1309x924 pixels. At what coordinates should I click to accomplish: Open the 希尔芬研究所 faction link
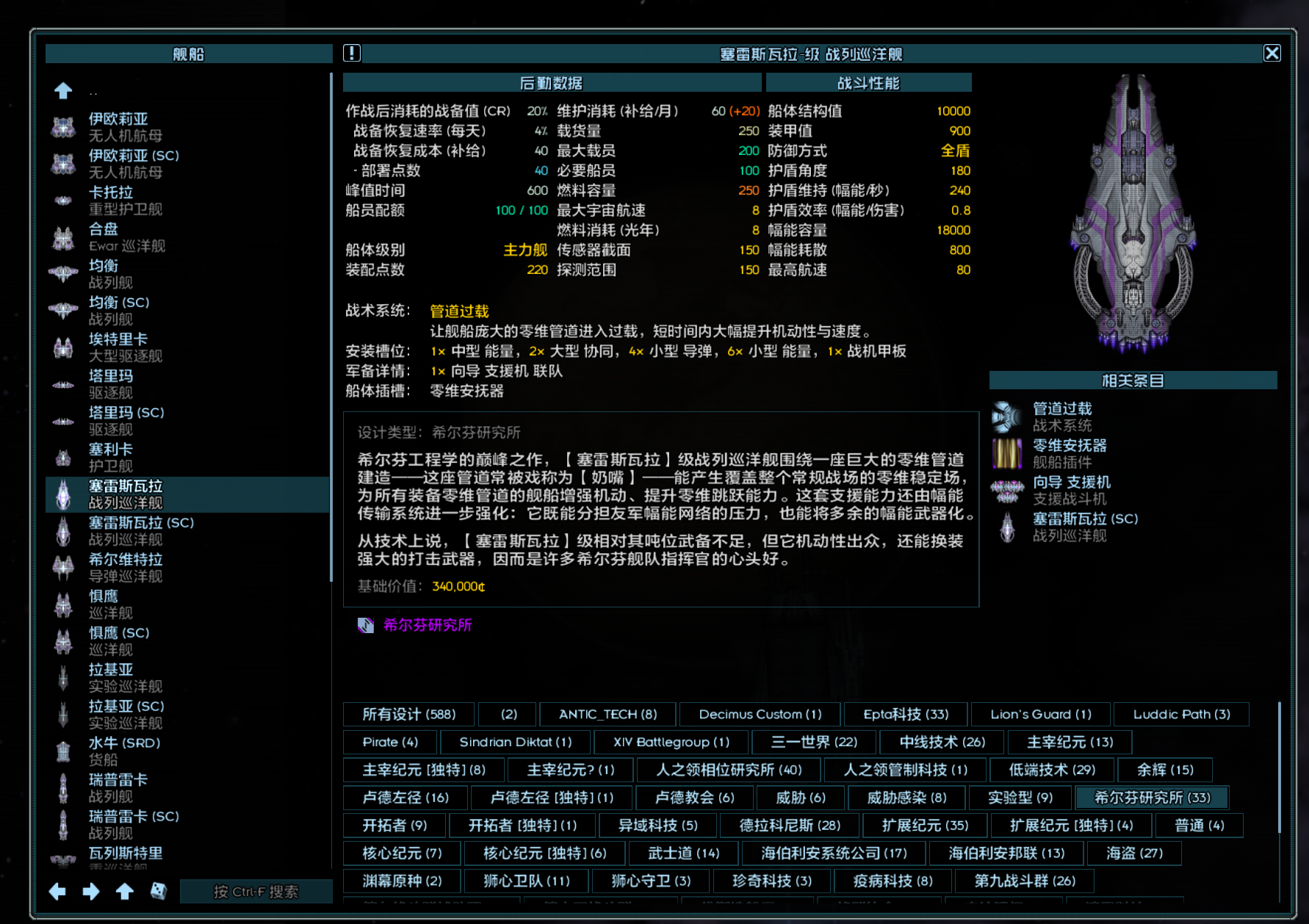point(428,625)
